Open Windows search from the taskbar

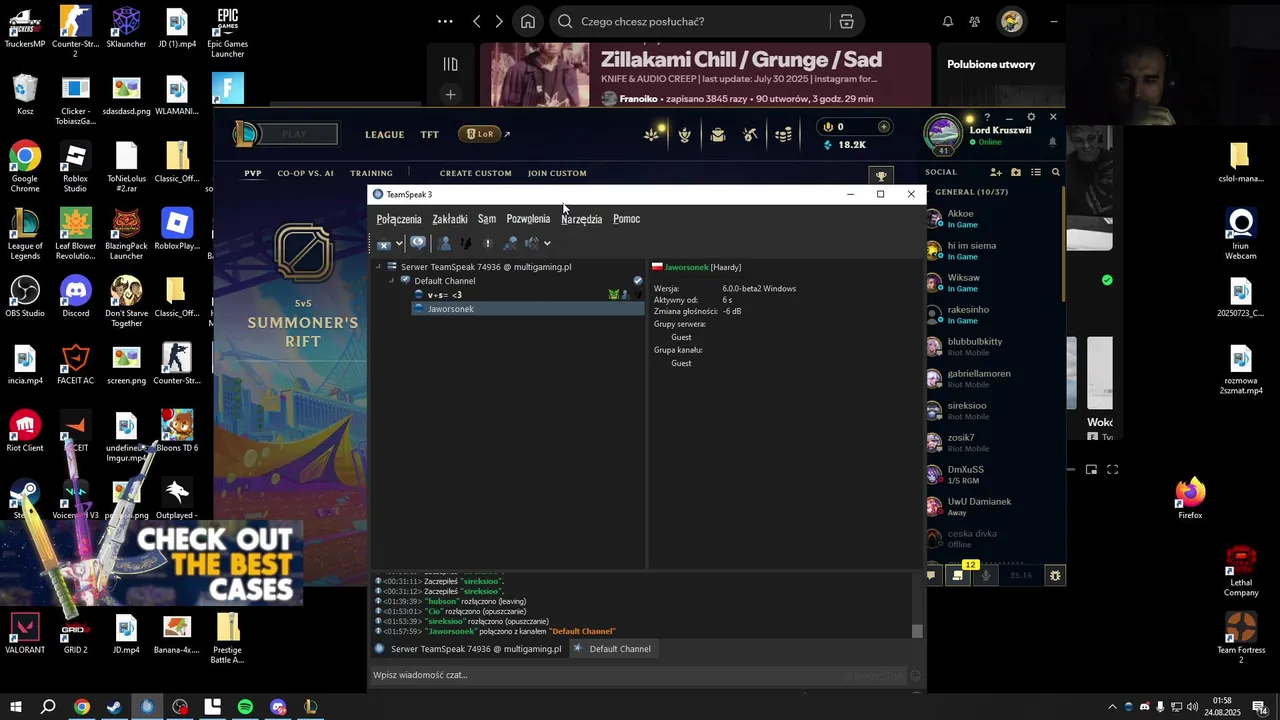tap(48, 707)
